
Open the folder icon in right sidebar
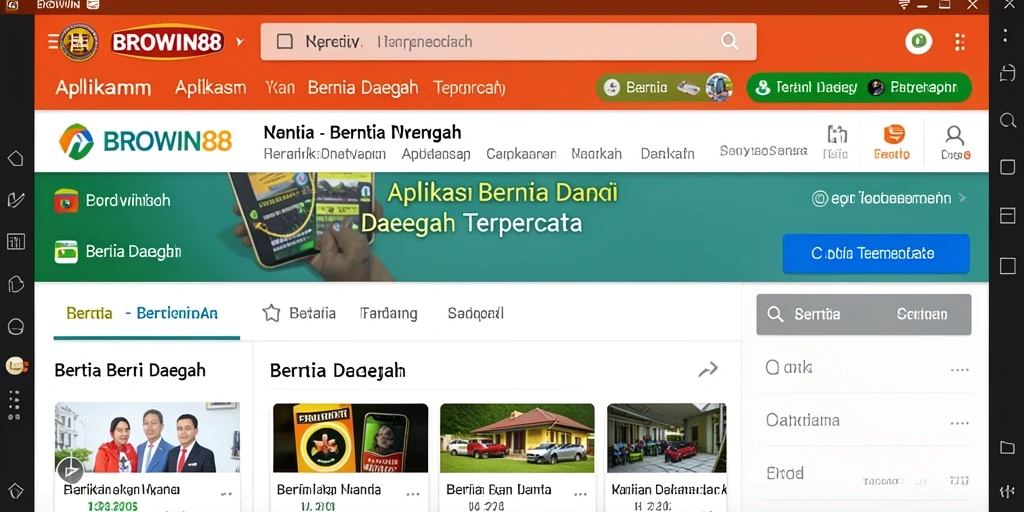tap(1008, 447)
